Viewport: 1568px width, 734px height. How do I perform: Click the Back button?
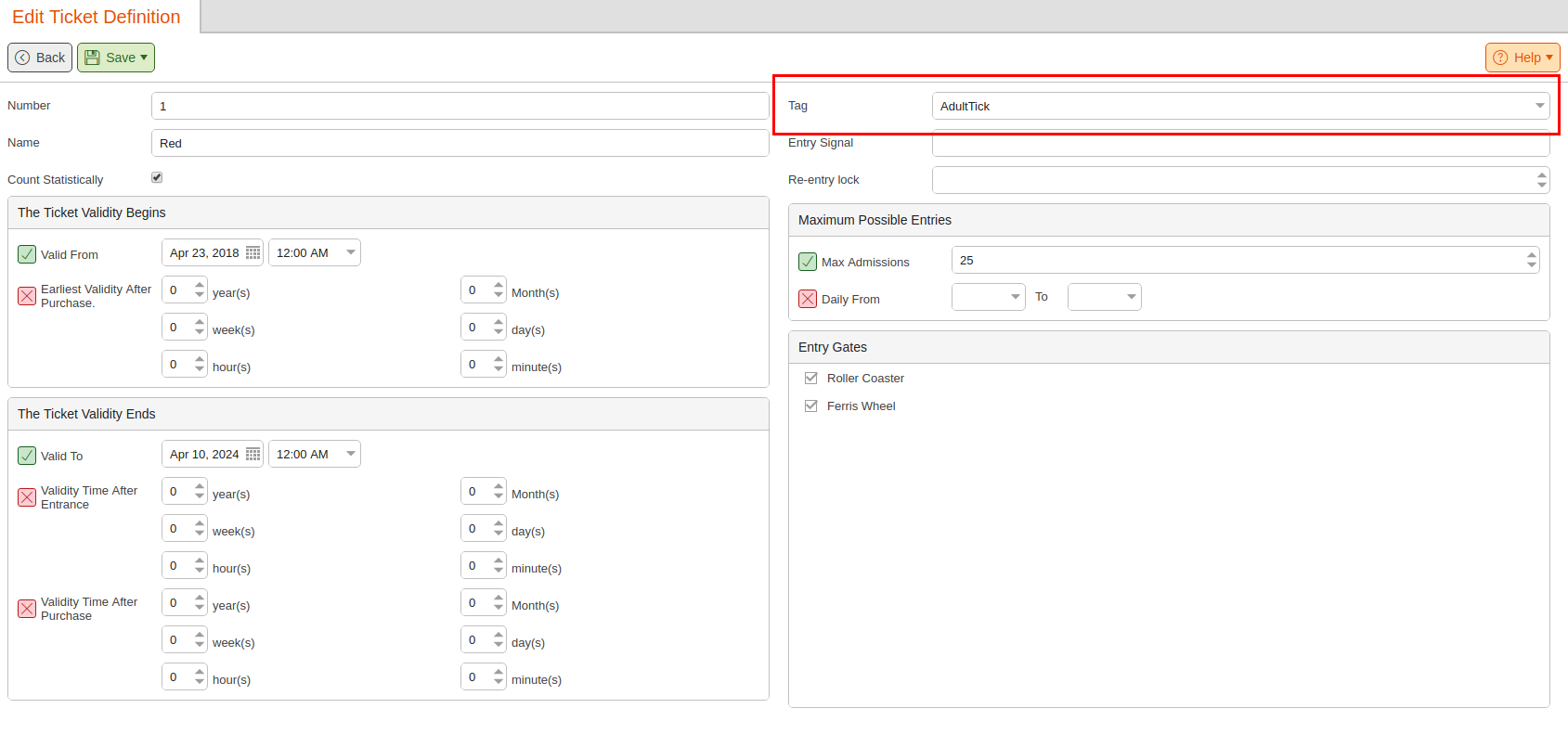(40, 58)
